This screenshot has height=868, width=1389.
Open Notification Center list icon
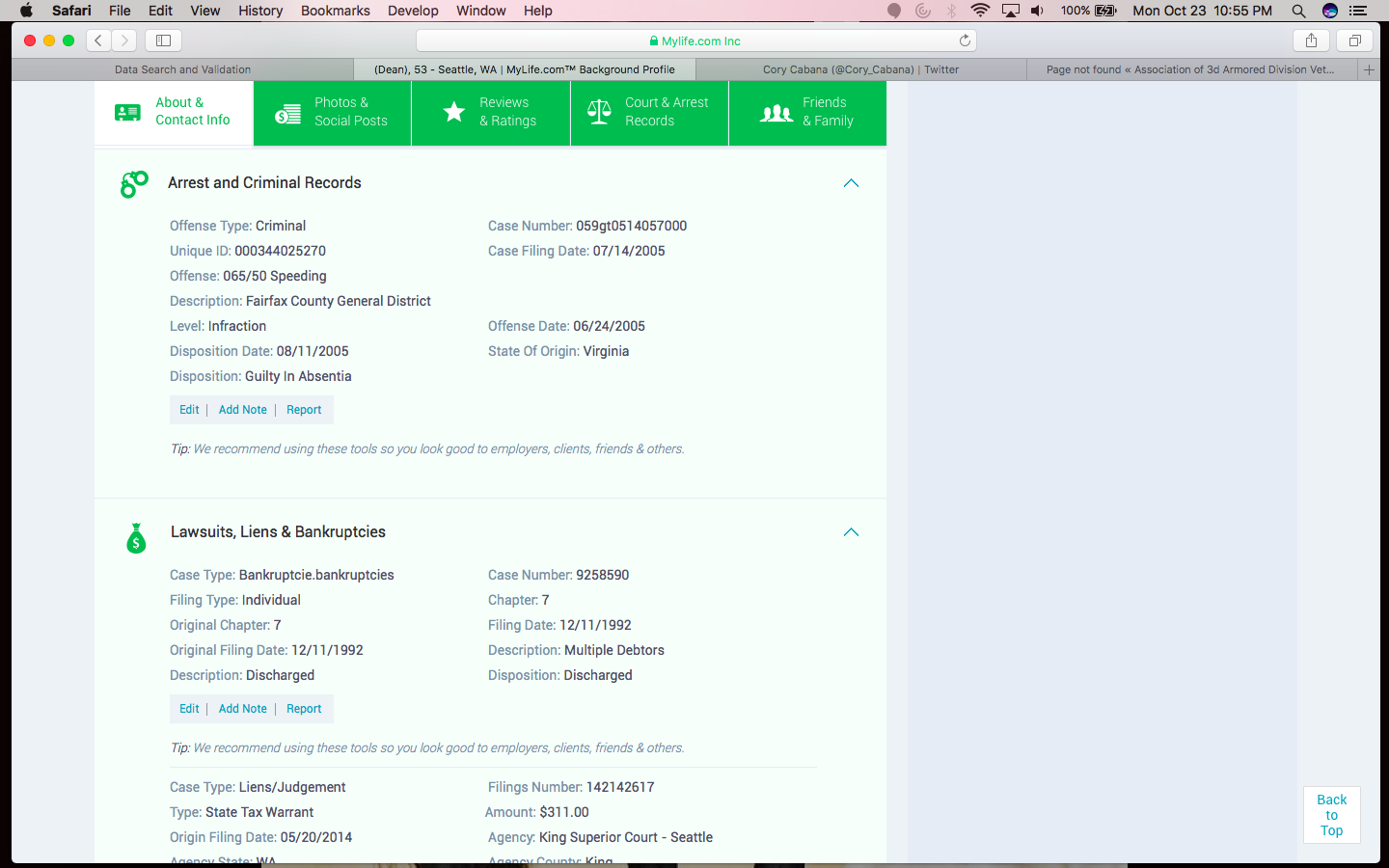[x=1358, y=11]
